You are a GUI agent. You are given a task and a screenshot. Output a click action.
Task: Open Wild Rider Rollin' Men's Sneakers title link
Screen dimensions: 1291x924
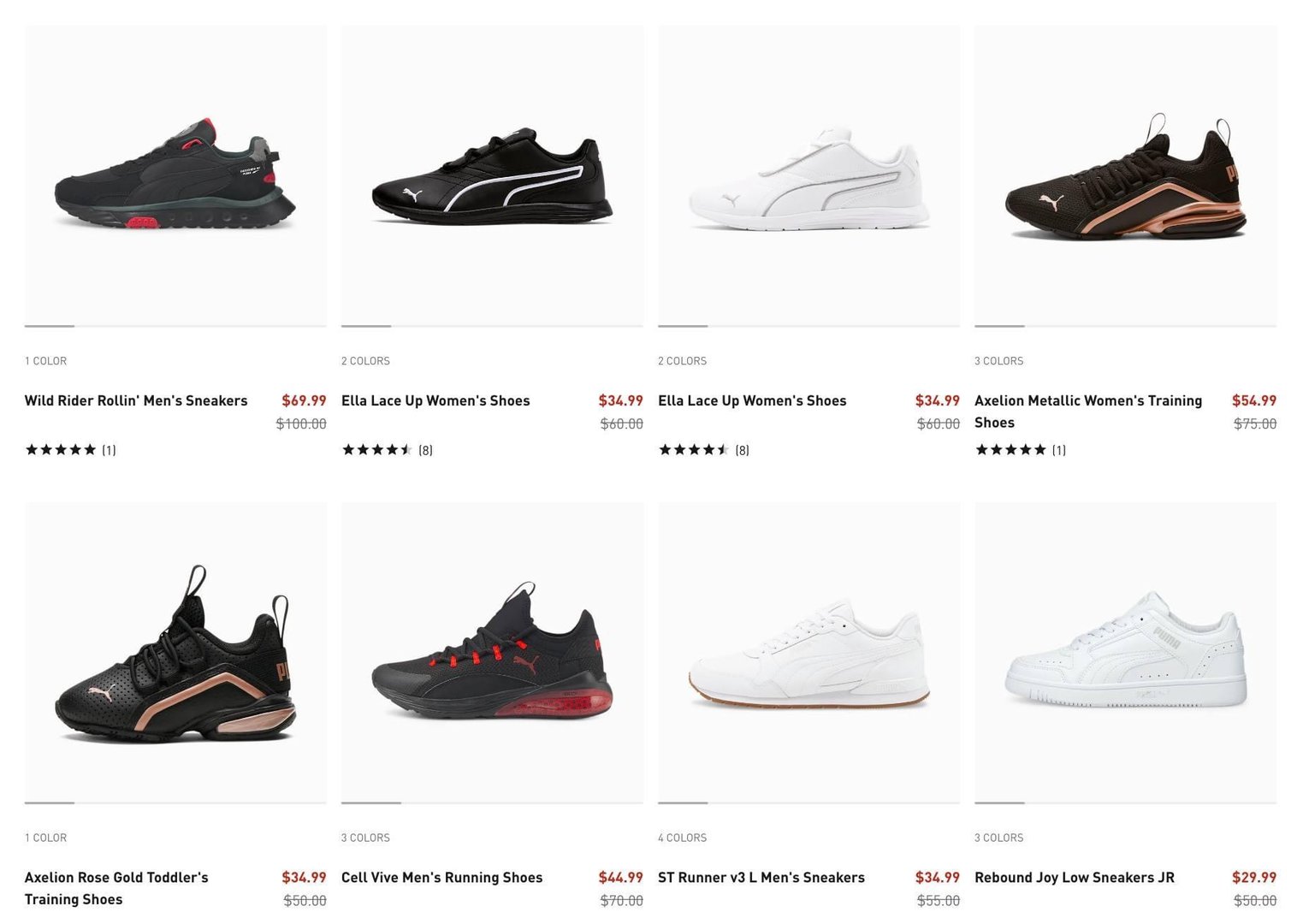point(136,400)
